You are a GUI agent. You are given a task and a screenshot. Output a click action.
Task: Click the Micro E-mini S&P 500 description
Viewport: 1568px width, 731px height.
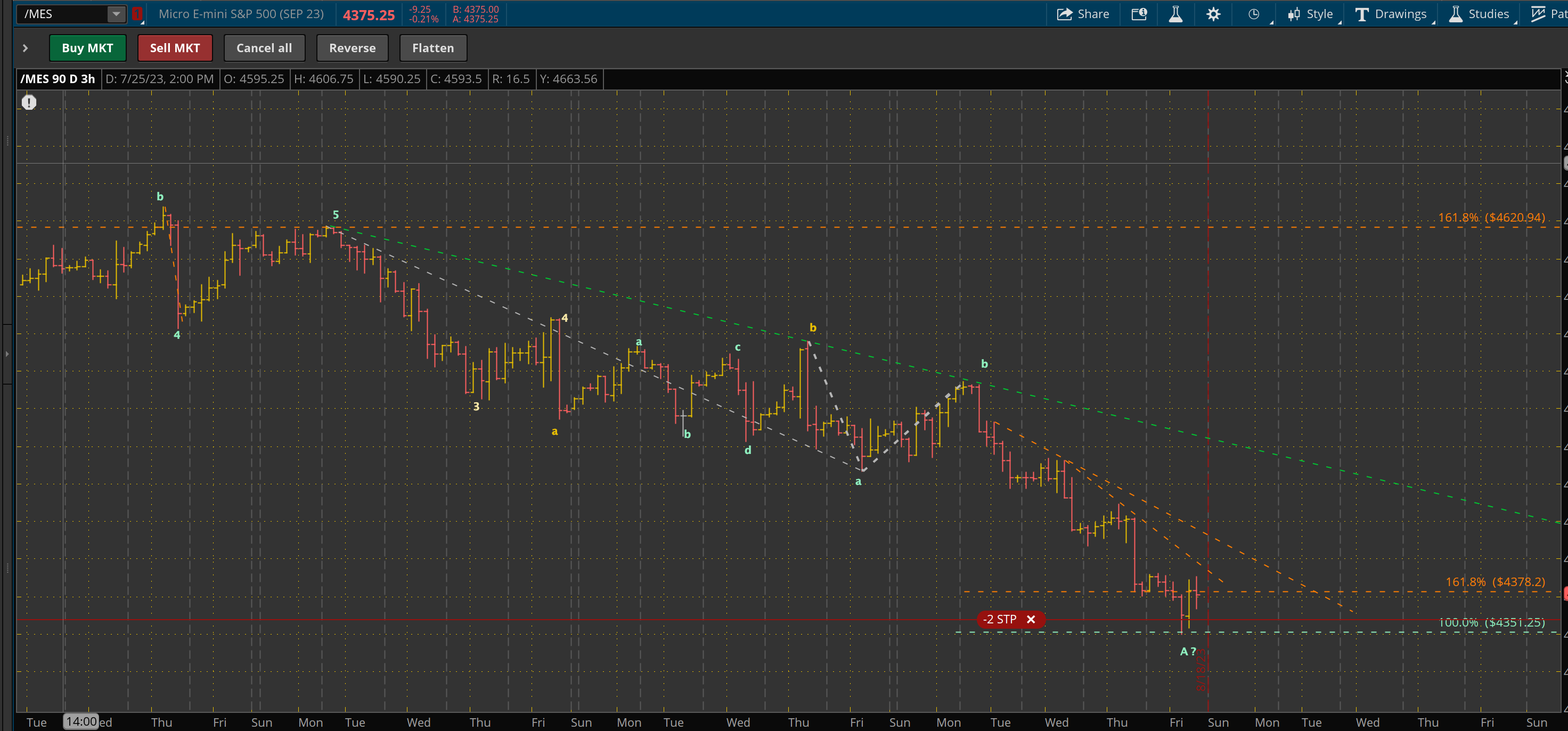(241, 14)
